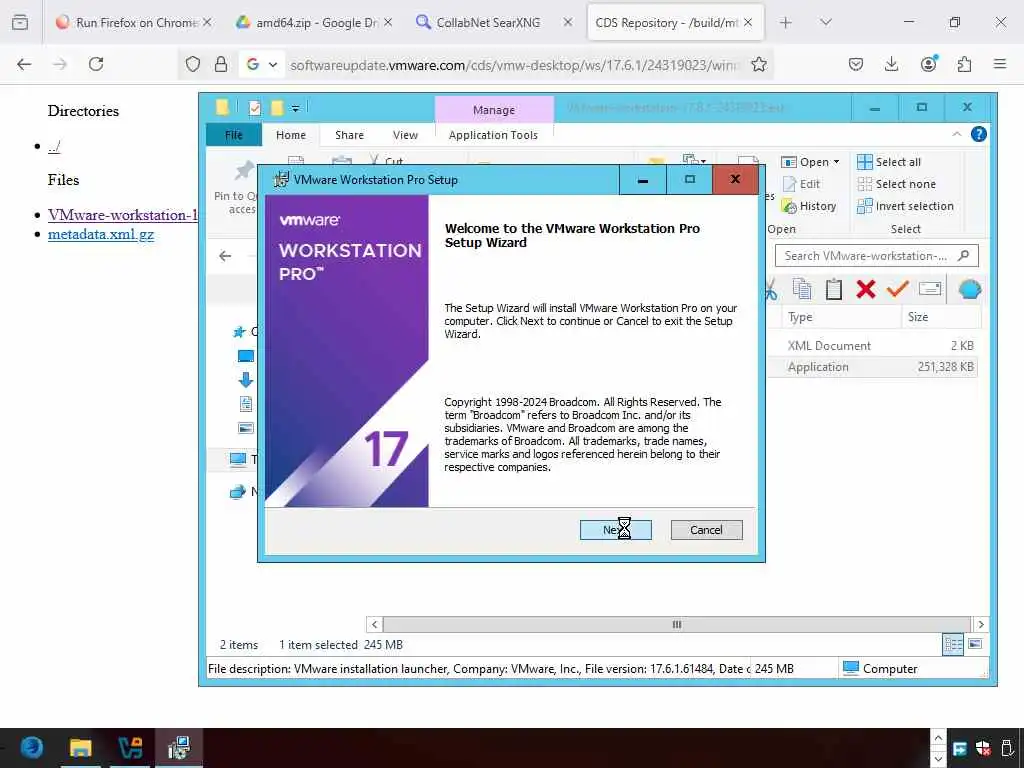Image resolution: width=1024 pixels, height=768 pixels.
Task: Click Select all in the ribbon
Action: click(889, 162)
